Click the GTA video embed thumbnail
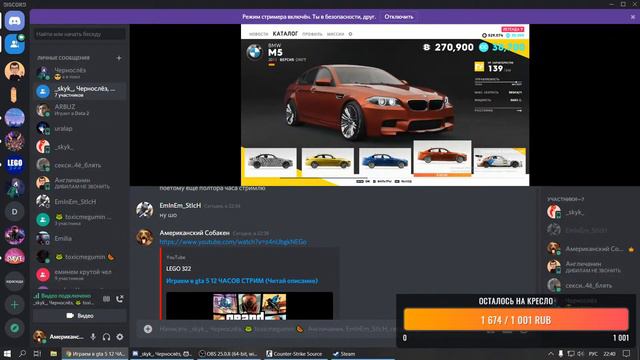This screenshot has width=640, height=360. pyautogui.click(x=249, y=306)
